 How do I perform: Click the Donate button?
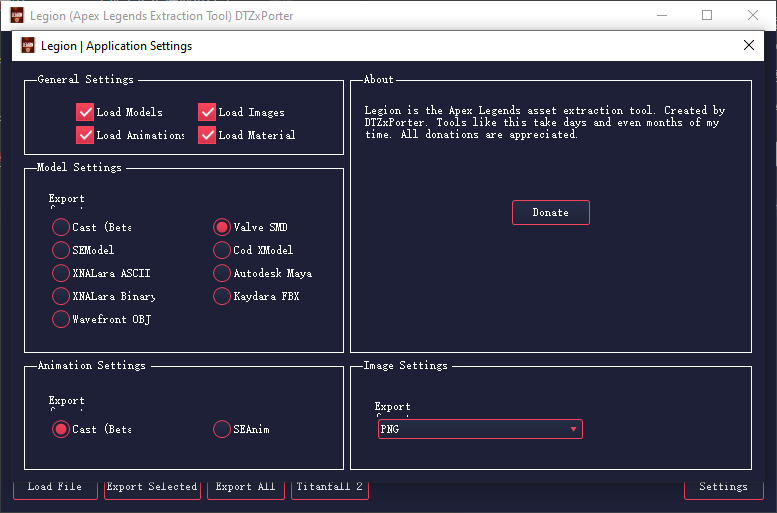pos(551,213)
